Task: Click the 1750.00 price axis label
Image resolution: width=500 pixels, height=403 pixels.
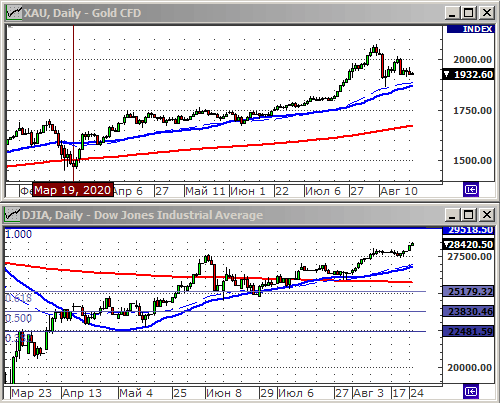Action: (x=472, y=110)
